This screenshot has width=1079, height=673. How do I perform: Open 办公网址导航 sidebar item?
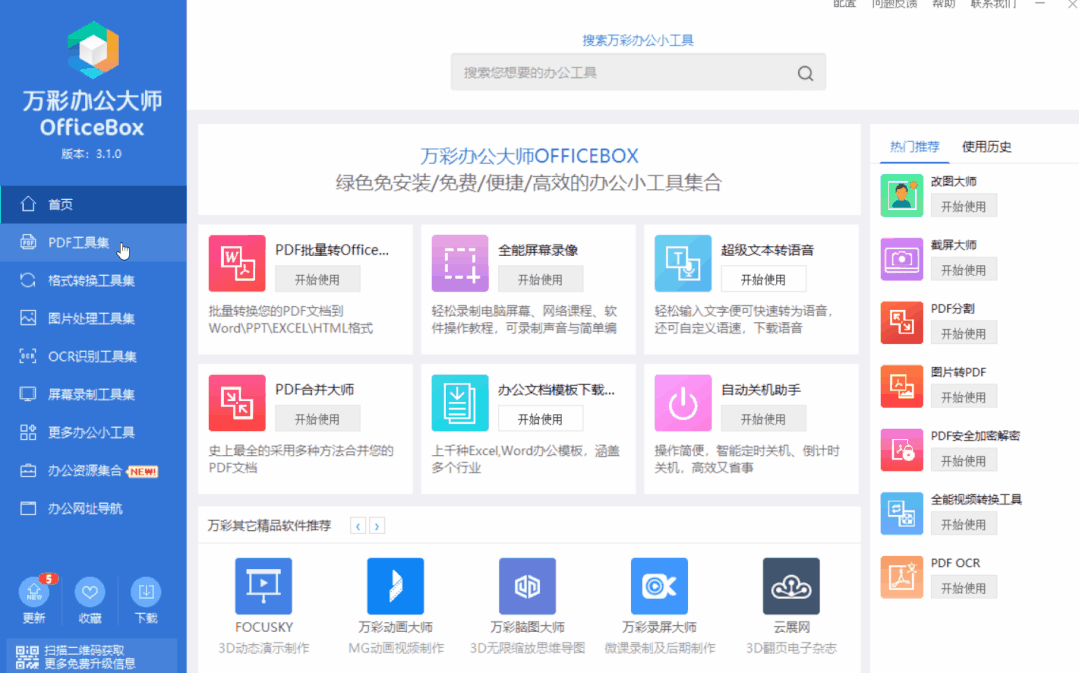94,509
